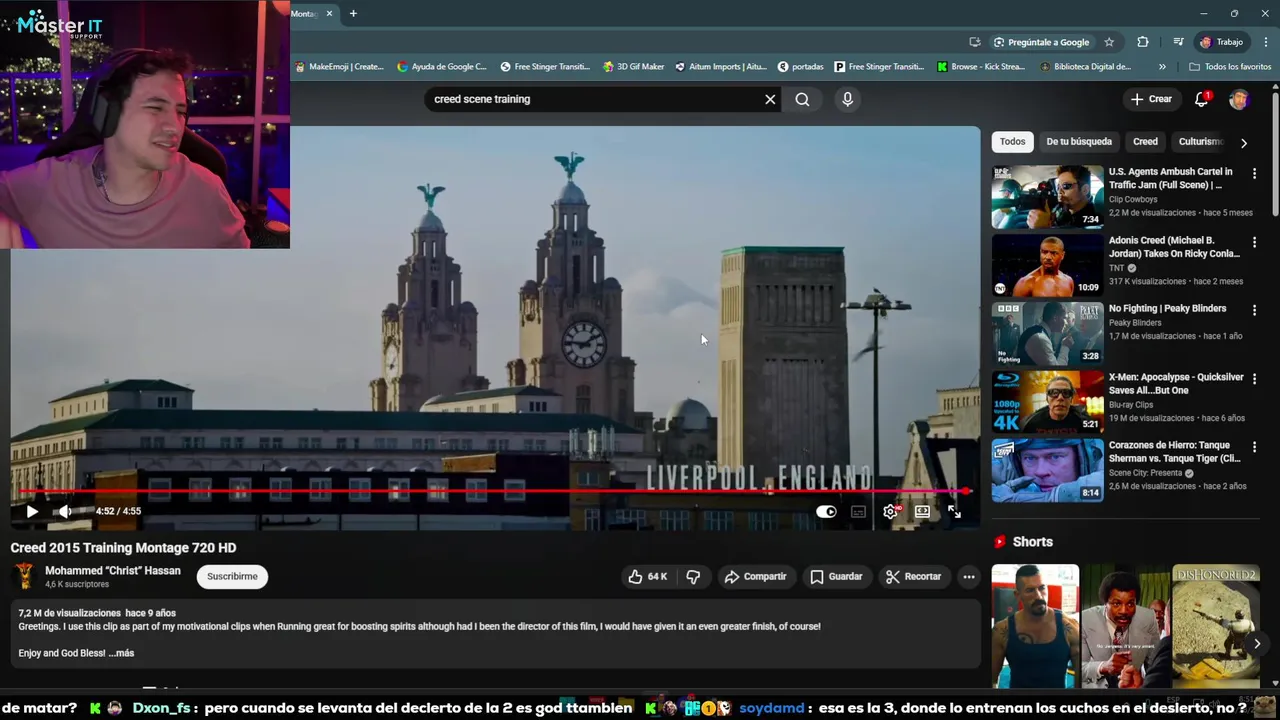Run the search with the magnifier icon
The width and height of the screenshot is (1280, 720).
point(802,99)
